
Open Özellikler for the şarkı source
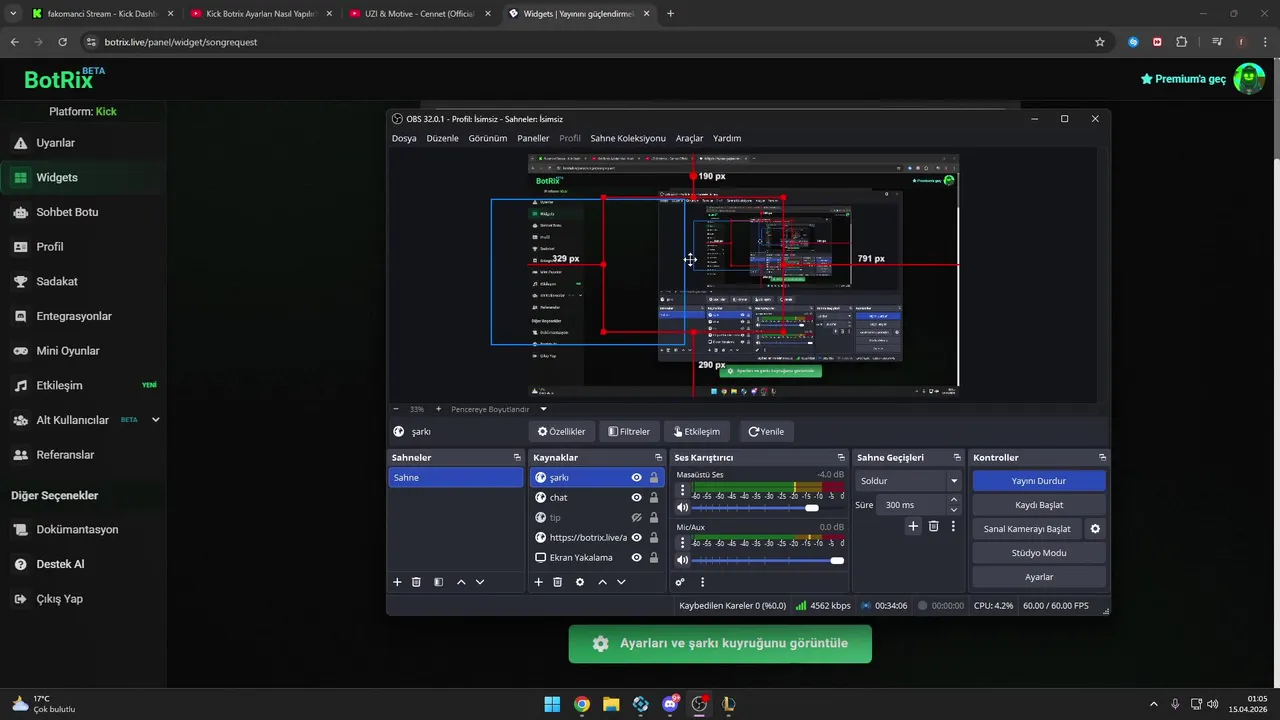pos(562,432)
